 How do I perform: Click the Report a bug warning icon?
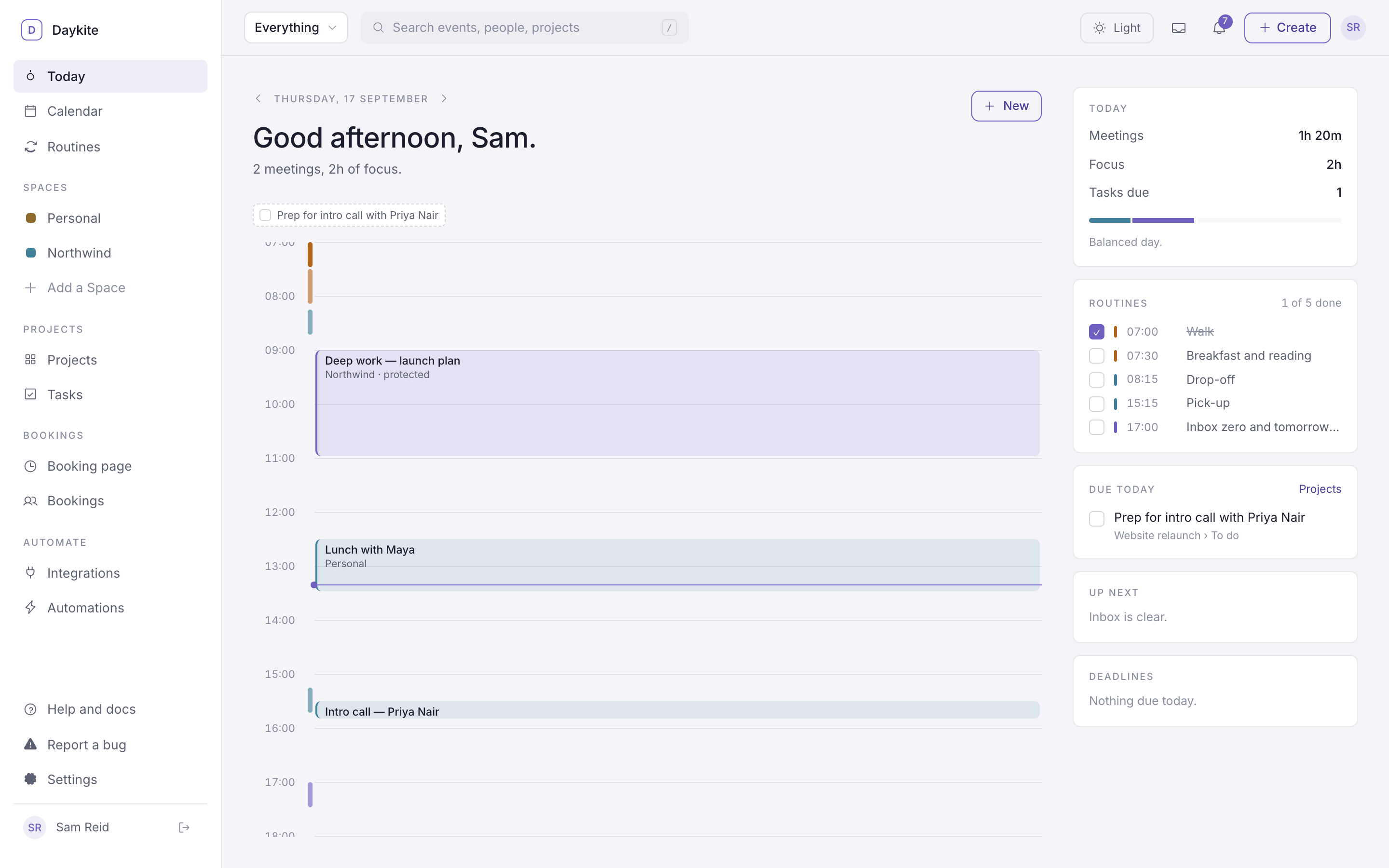pos(30,745)
